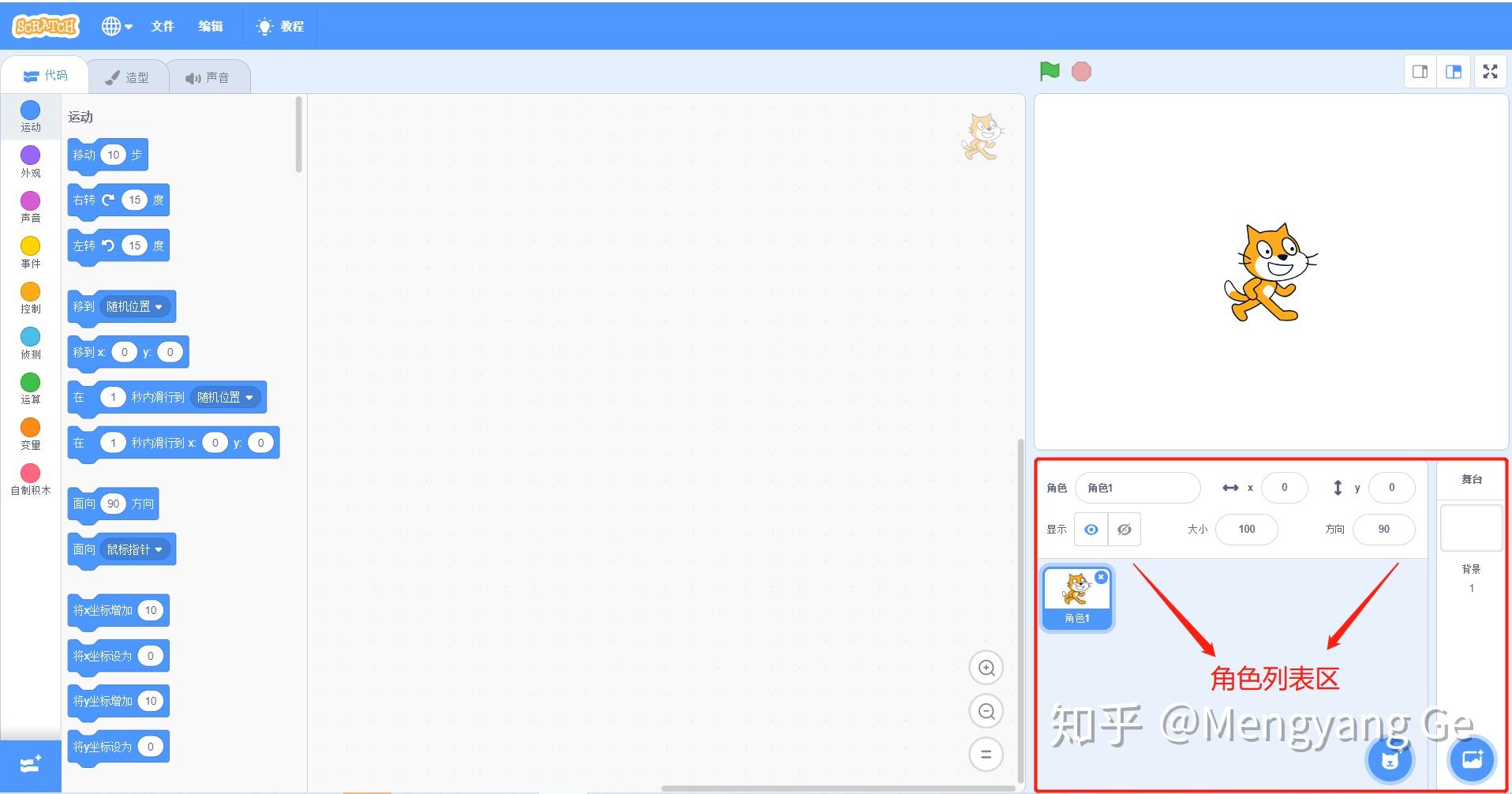This screenshot has height=794, width=1512.
Task: Click the 将x坐标增加 10 block
Action: [118, 611]
